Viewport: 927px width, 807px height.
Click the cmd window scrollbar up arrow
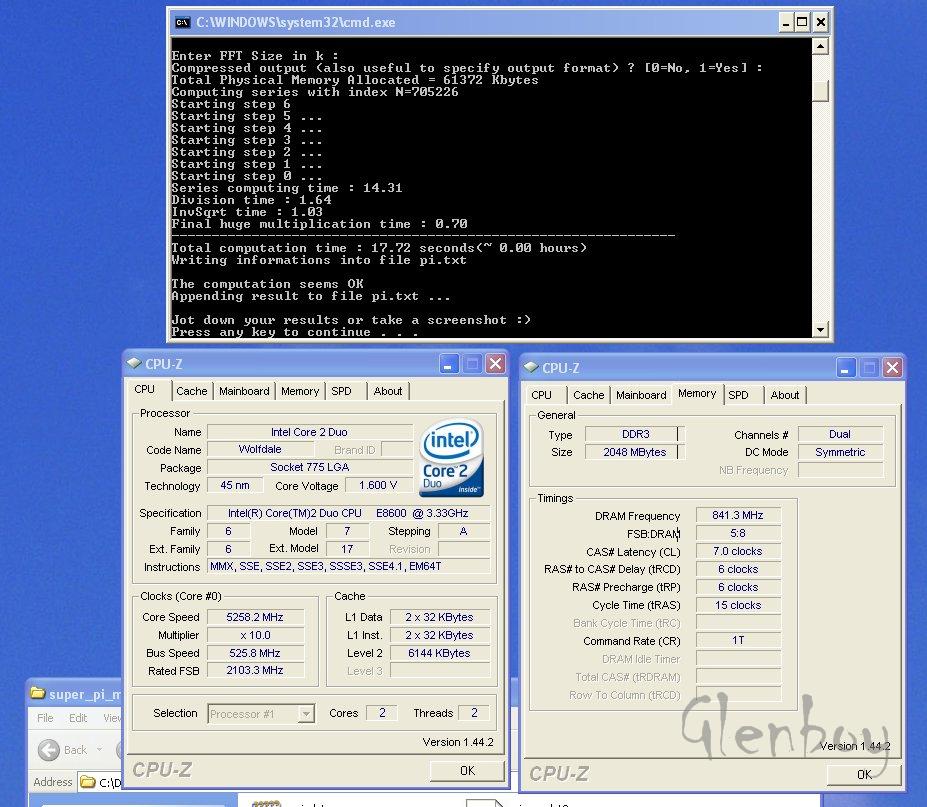[x=820, y=46]
